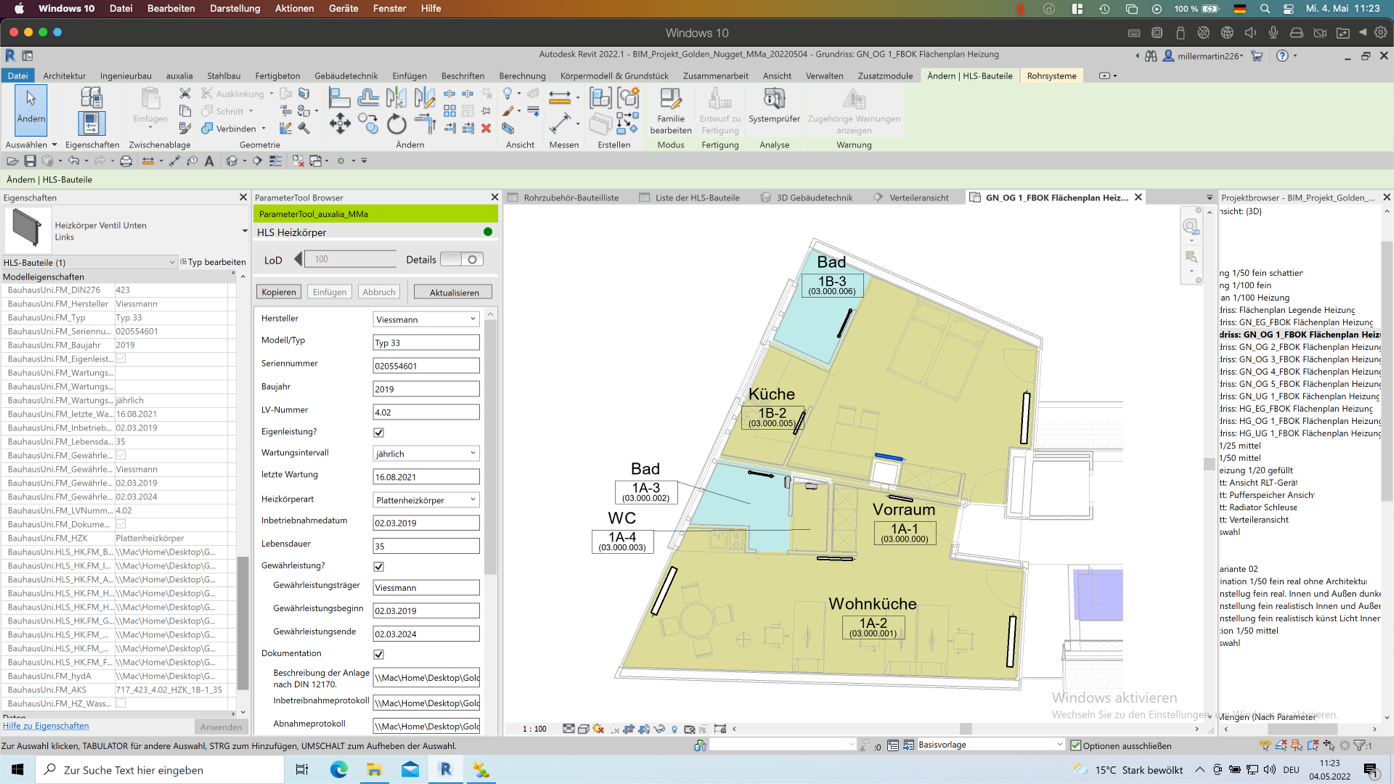Select the Ändern arrow tool
The image size is (1394, 784).
31,108
